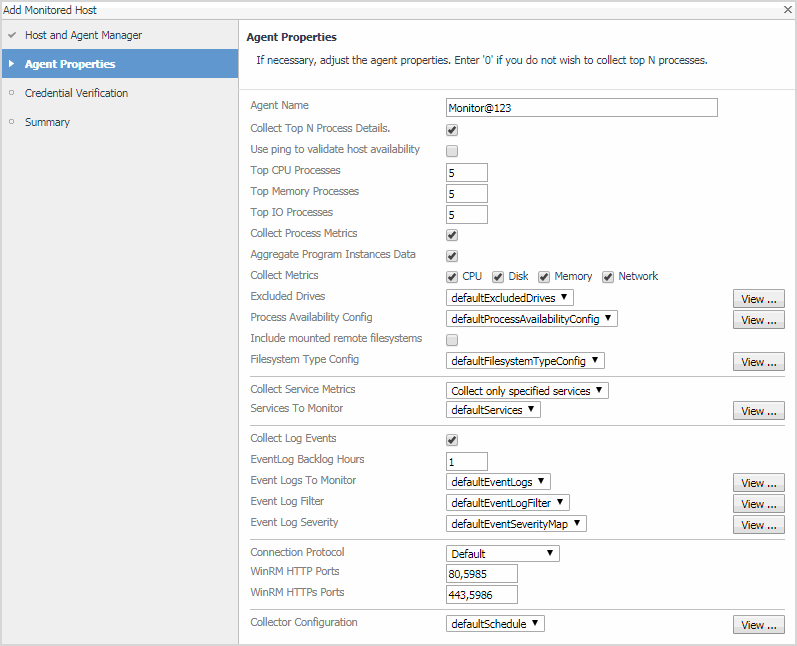Screen dimensions: 797x646
Task: Open the Event Log Severity dropdown
Action: [x=515, y=523]
